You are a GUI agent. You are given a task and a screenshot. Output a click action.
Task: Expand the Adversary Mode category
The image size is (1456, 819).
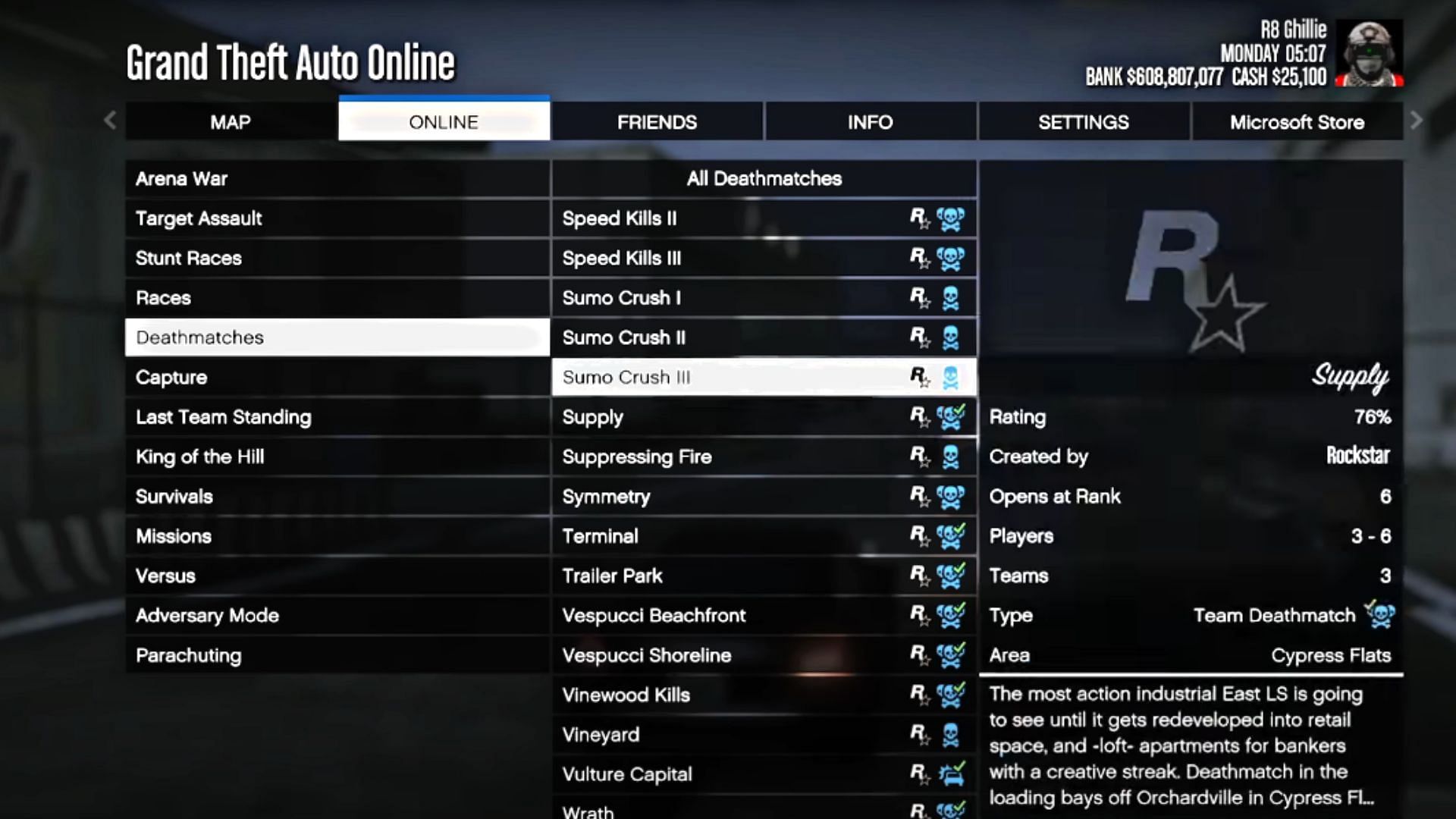(x=207, y=615)
